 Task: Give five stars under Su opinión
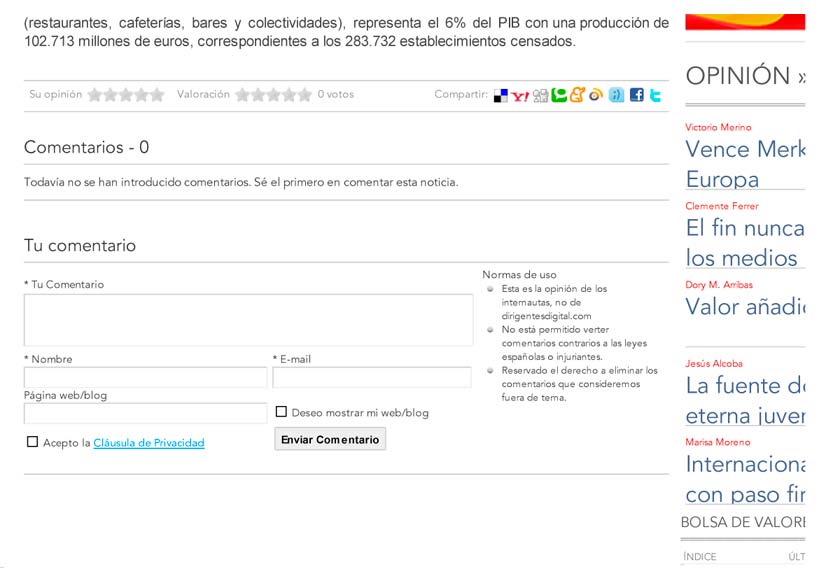click(157, 95)
